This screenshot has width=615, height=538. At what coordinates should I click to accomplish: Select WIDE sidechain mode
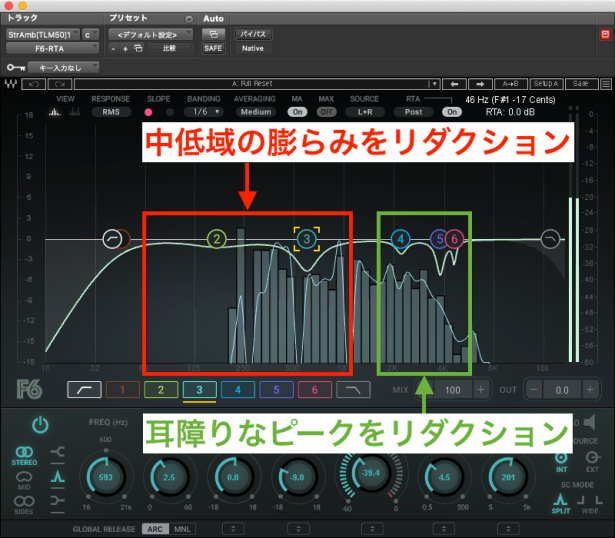click(x=590, y=504)
